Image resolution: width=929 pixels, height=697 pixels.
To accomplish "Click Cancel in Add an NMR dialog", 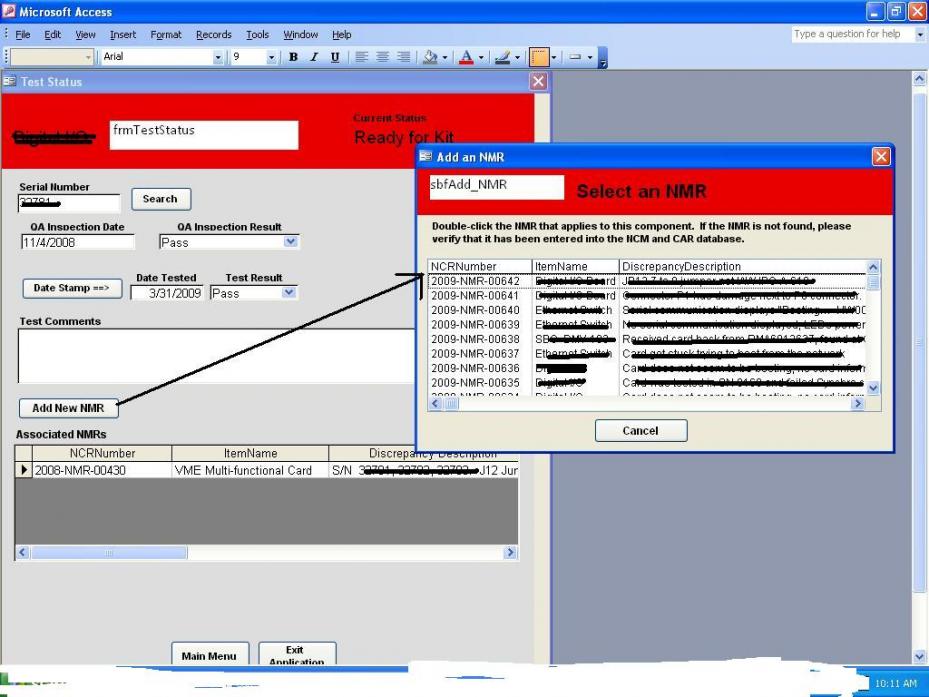I will point(640,431).
